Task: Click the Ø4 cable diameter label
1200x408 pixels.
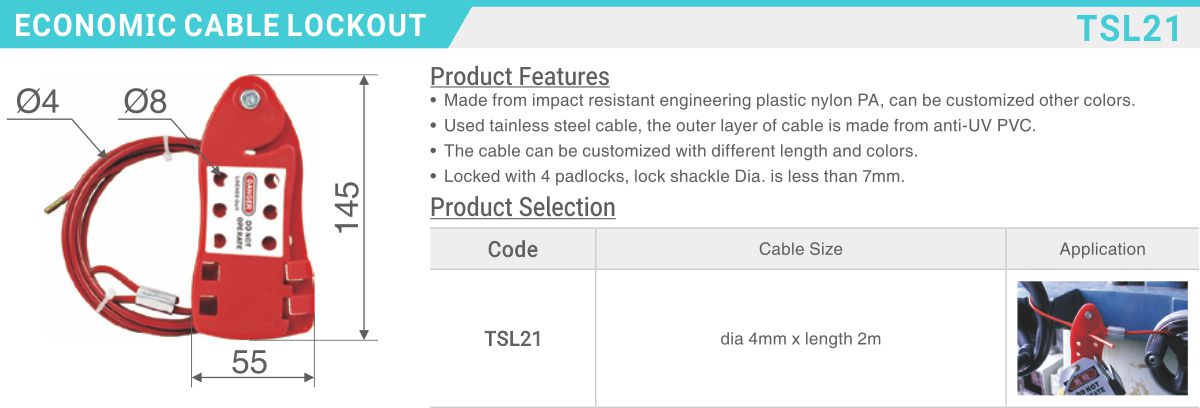Action: point(39,102)
